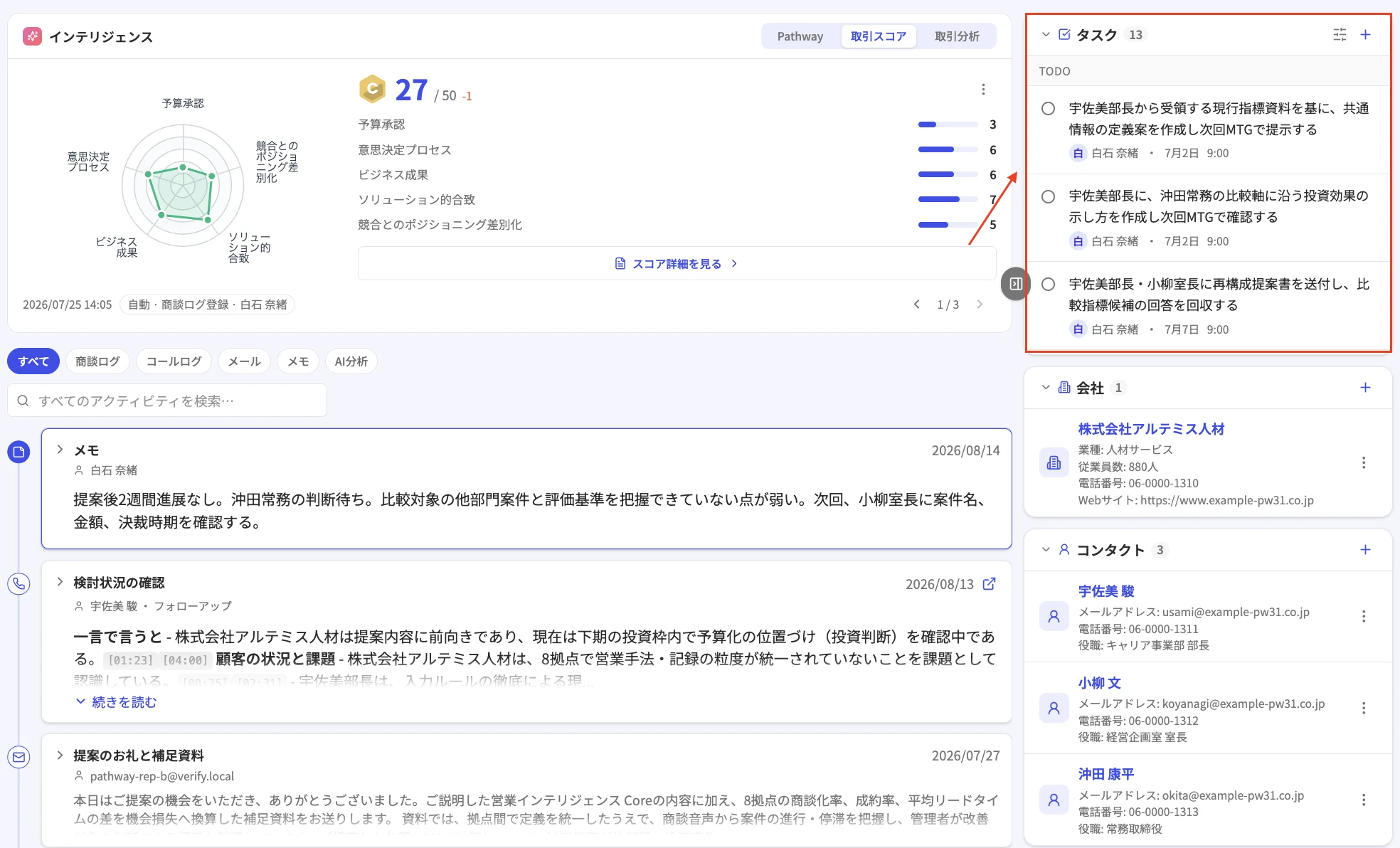Open more options for 小柳 文 contact
Screen dimensions: 1400x848
[1364, 709]
